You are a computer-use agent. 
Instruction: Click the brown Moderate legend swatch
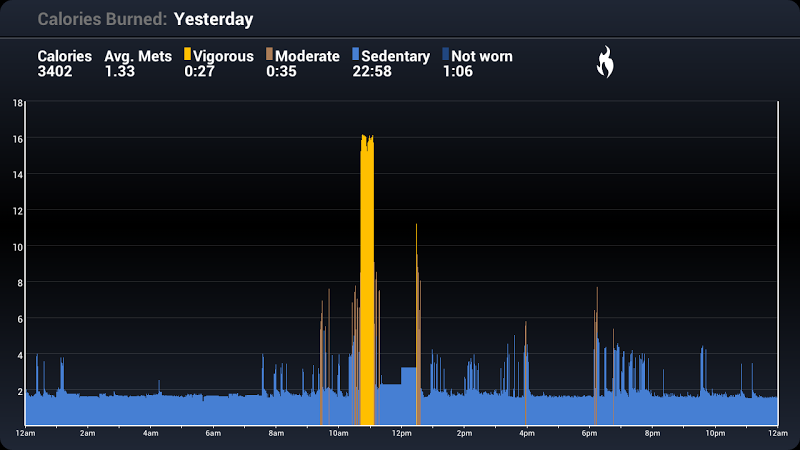[270, 55]
